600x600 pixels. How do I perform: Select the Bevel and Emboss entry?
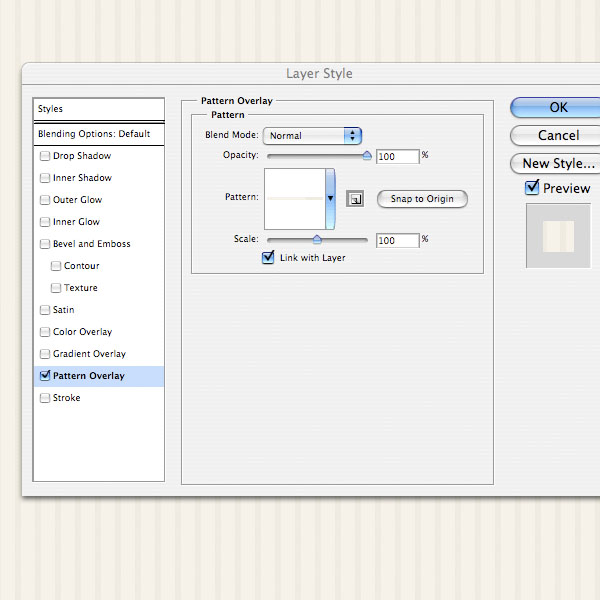tap(91, 244)
